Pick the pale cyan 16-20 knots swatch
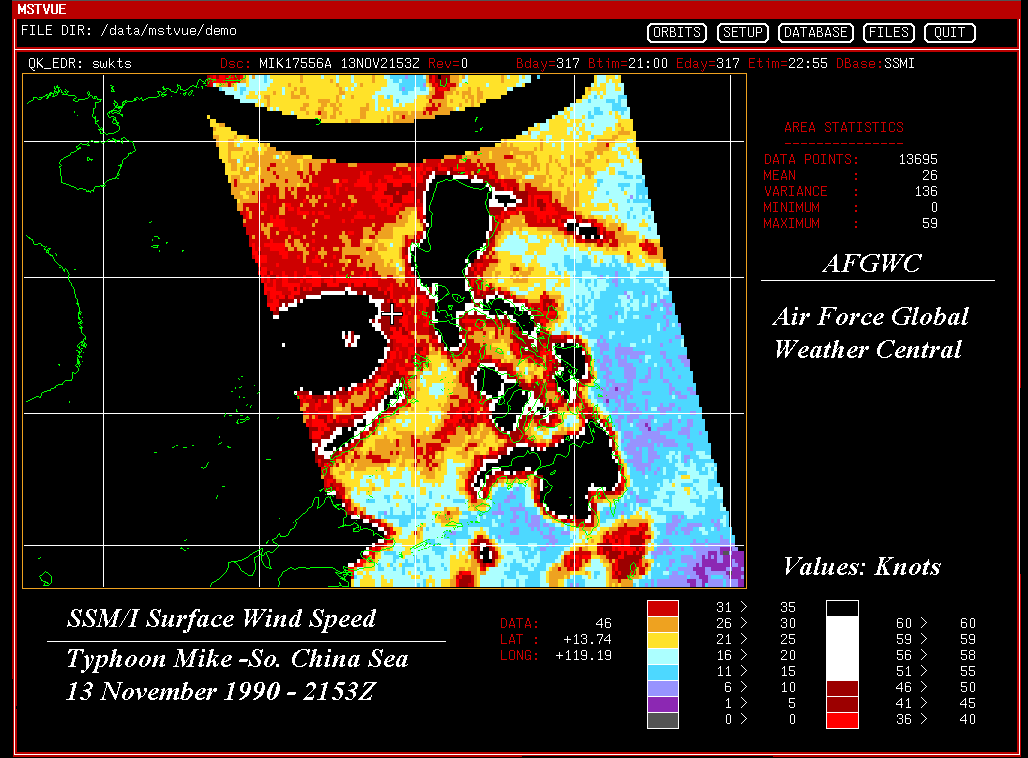 (663, 655)
